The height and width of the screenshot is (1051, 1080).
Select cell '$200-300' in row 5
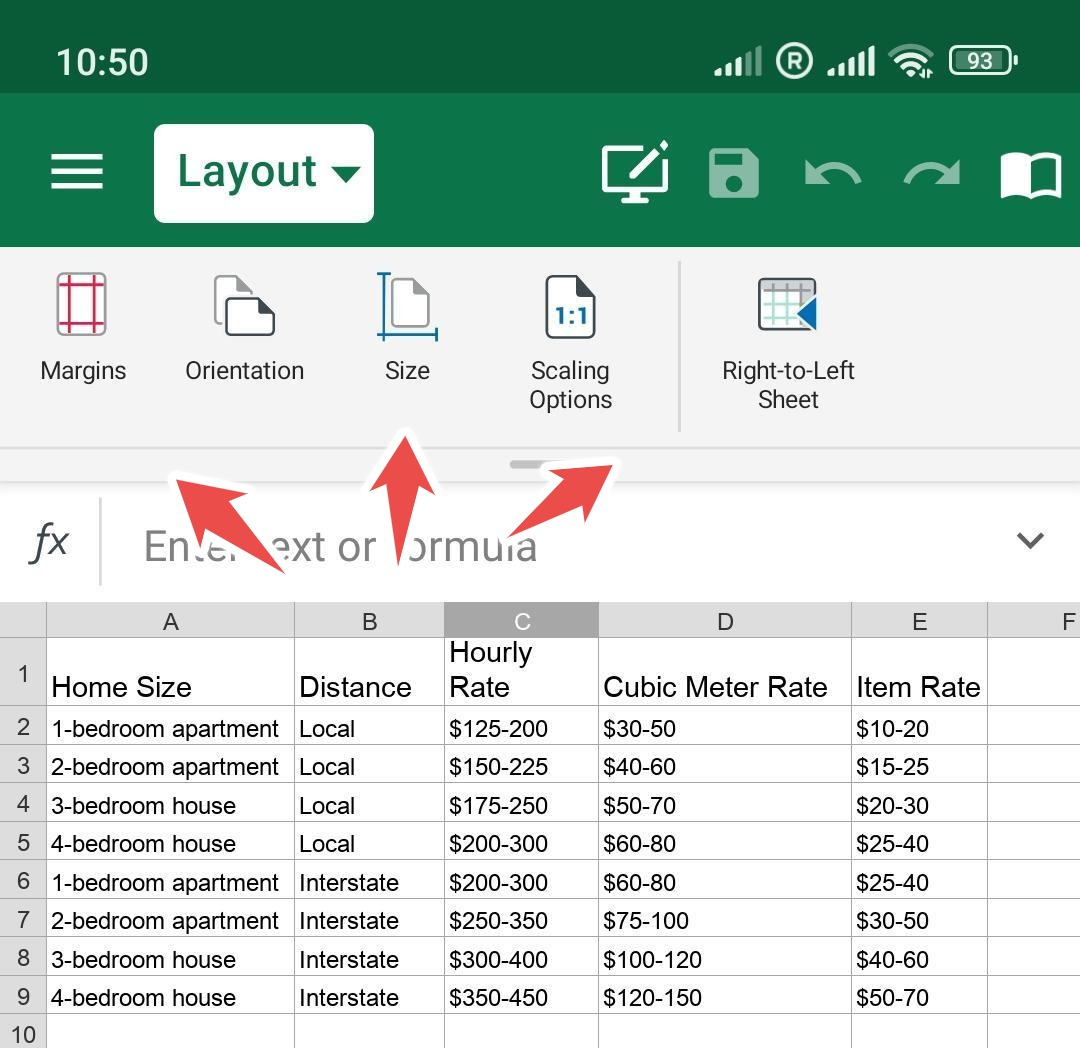pos(521,842)
